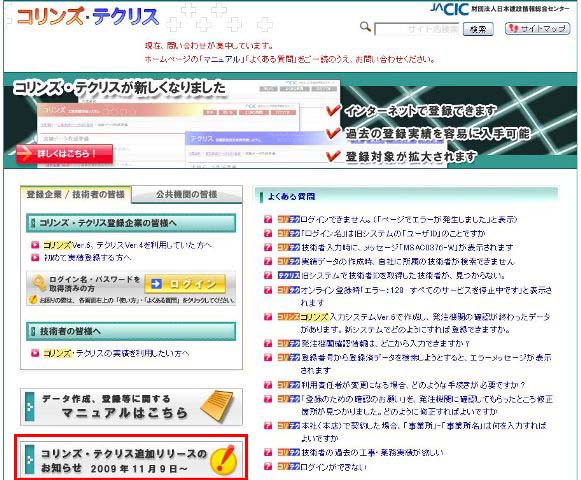Click the question icon beside 利用責任者が変更 FAQ
Image resolution: width=581 pixels, height=480 pixels.
coord(268,385)
